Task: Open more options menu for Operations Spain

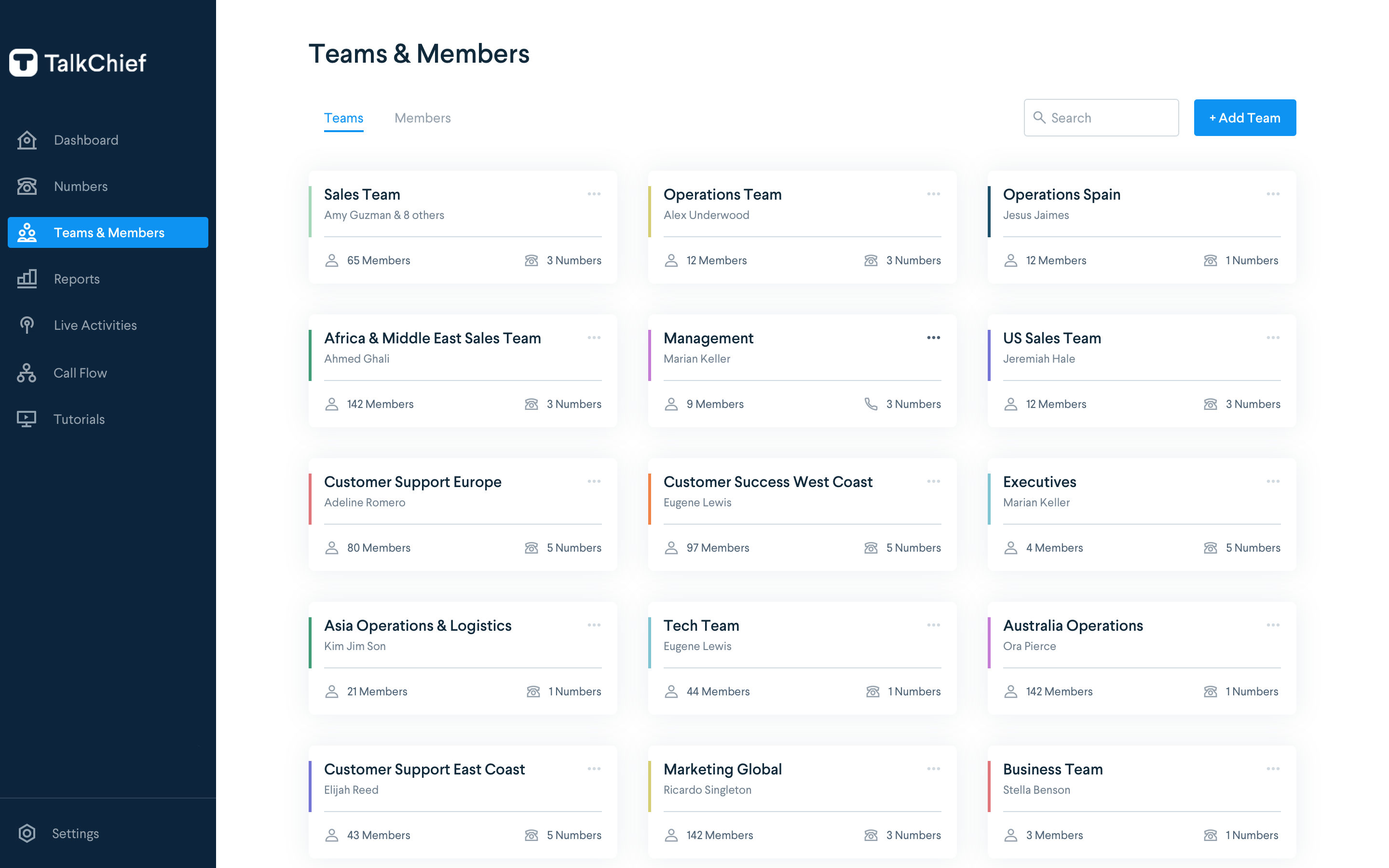Action: click(x=1273, y=194)
